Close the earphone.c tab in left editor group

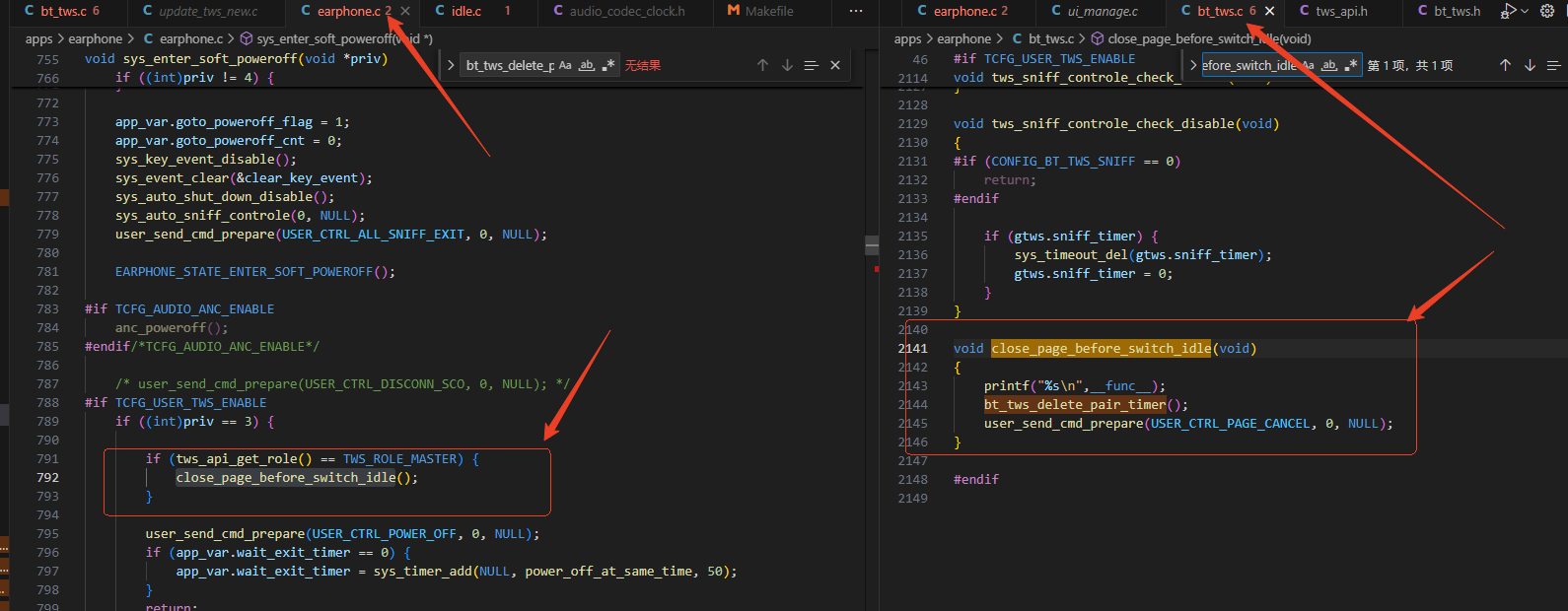coord(405,11)
